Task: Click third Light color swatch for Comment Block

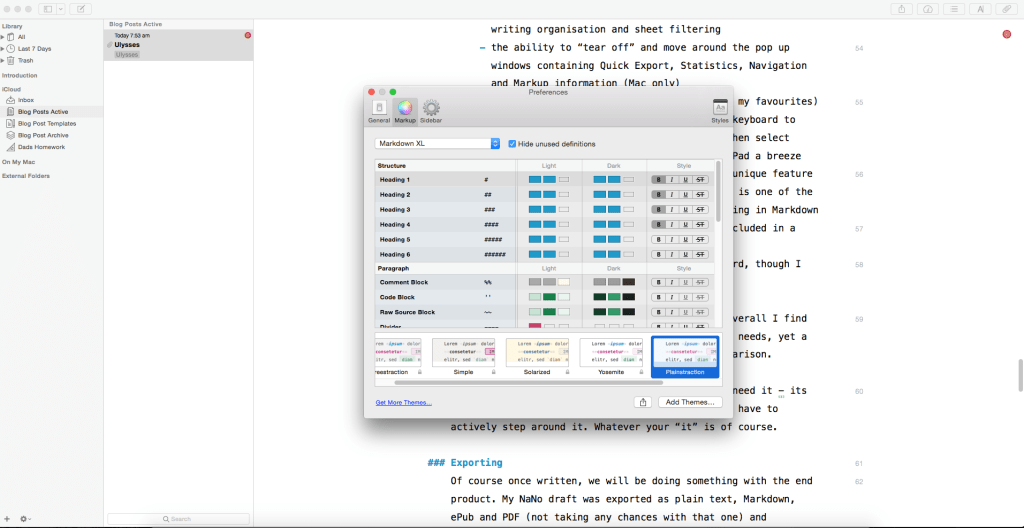Action: pyautogui.click(x=564, y=282)
